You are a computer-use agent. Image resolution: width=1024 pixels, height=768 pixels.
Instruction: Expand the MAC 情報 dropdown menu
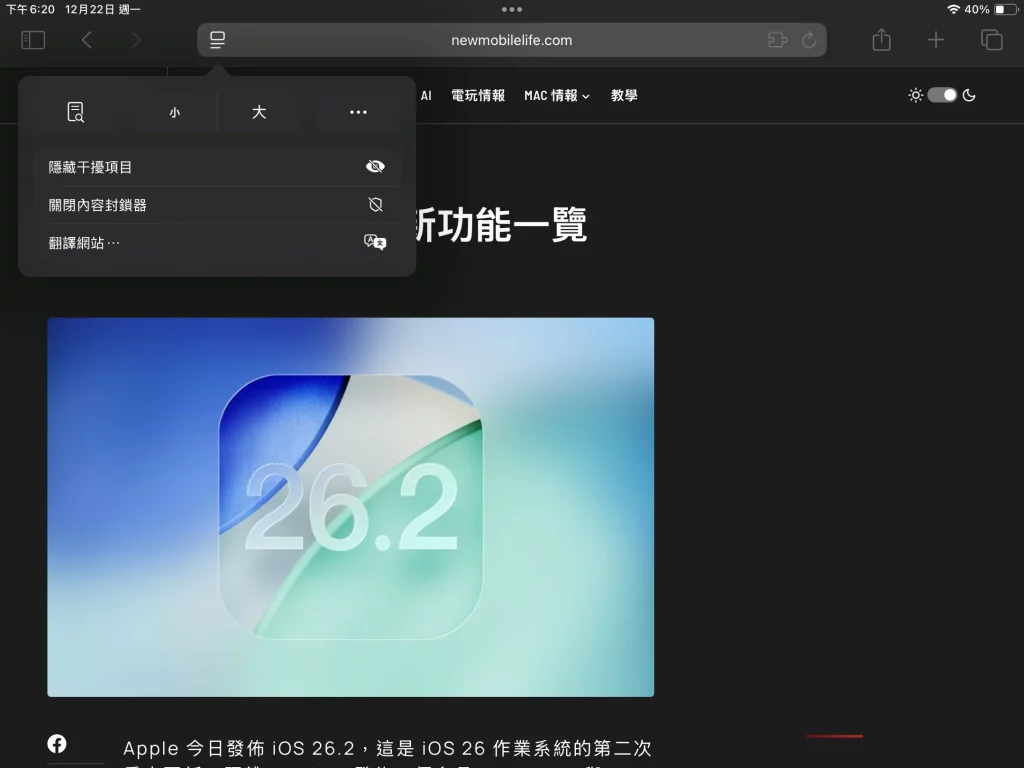557,96
